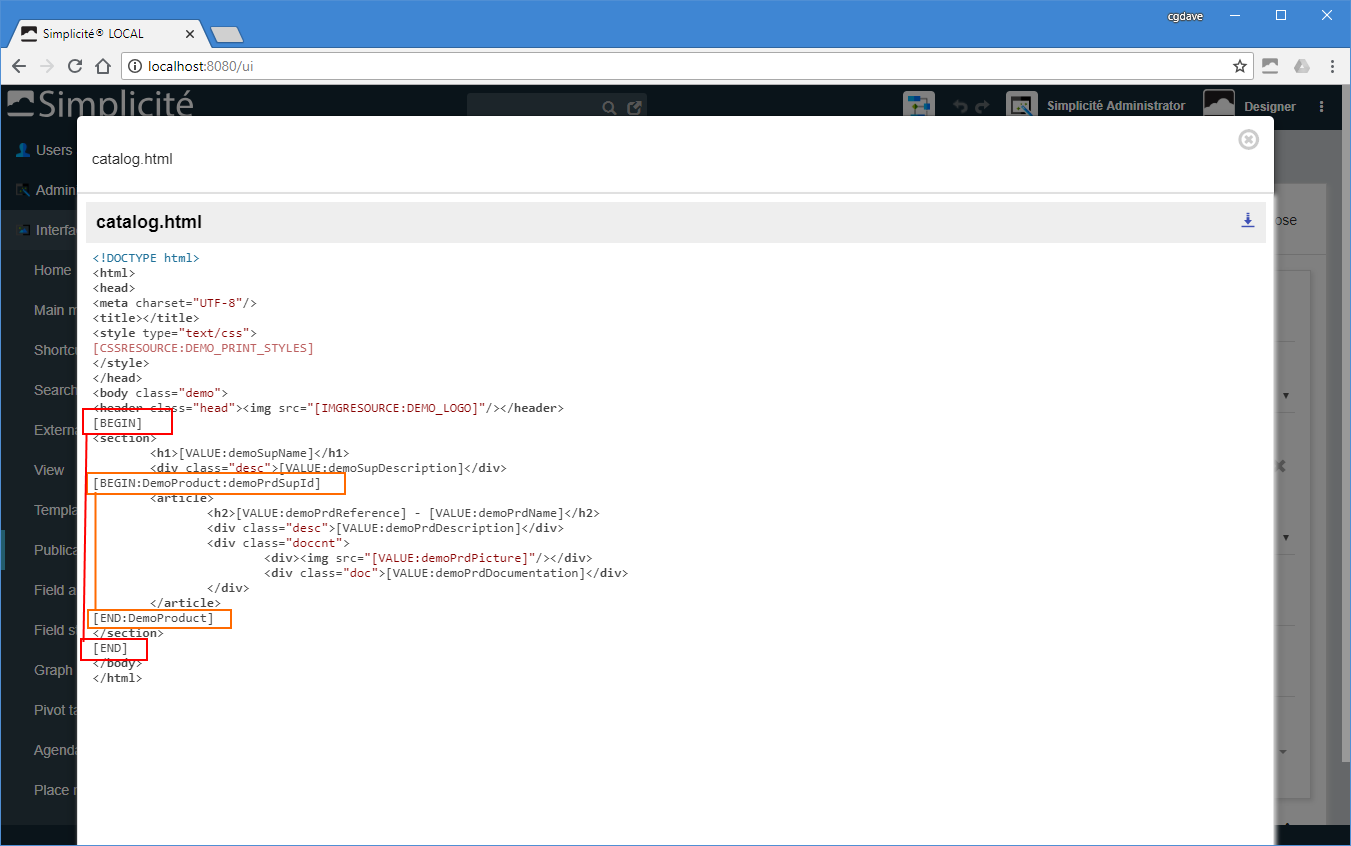Click the bold catalog.html heading
The image size is (1351, 846).
pos(149,222)
